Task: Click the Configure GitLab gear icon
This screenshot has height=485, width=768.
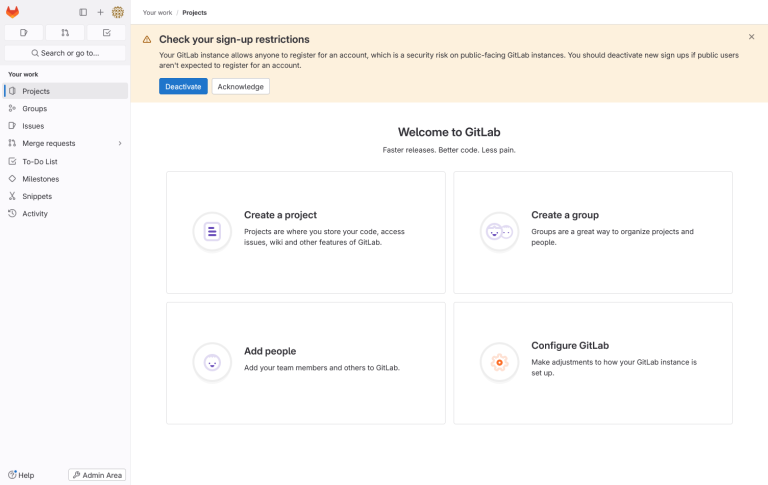Action: click(x=499, y=363)
